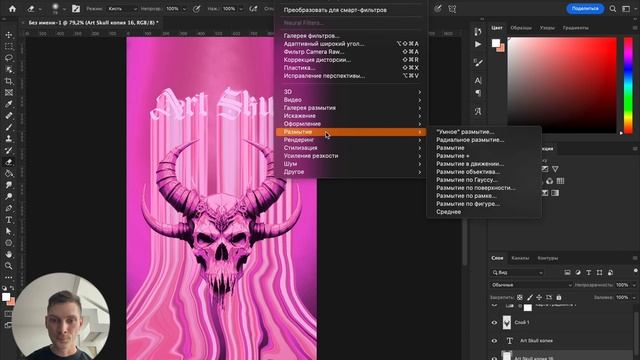Select the Healing Brush tool
Screen dimensions: 640x360
[x=9, y=116]
